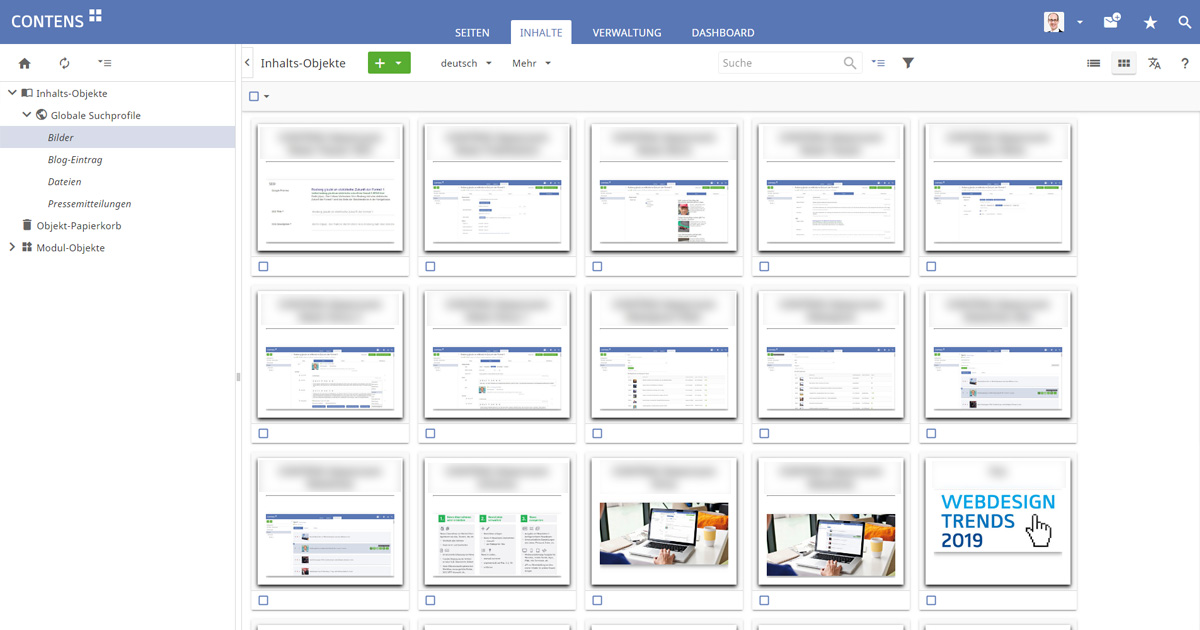Click the Inhalts-Objekte book icon
This screenshot has width=1200, height=630.
[27, 93]
